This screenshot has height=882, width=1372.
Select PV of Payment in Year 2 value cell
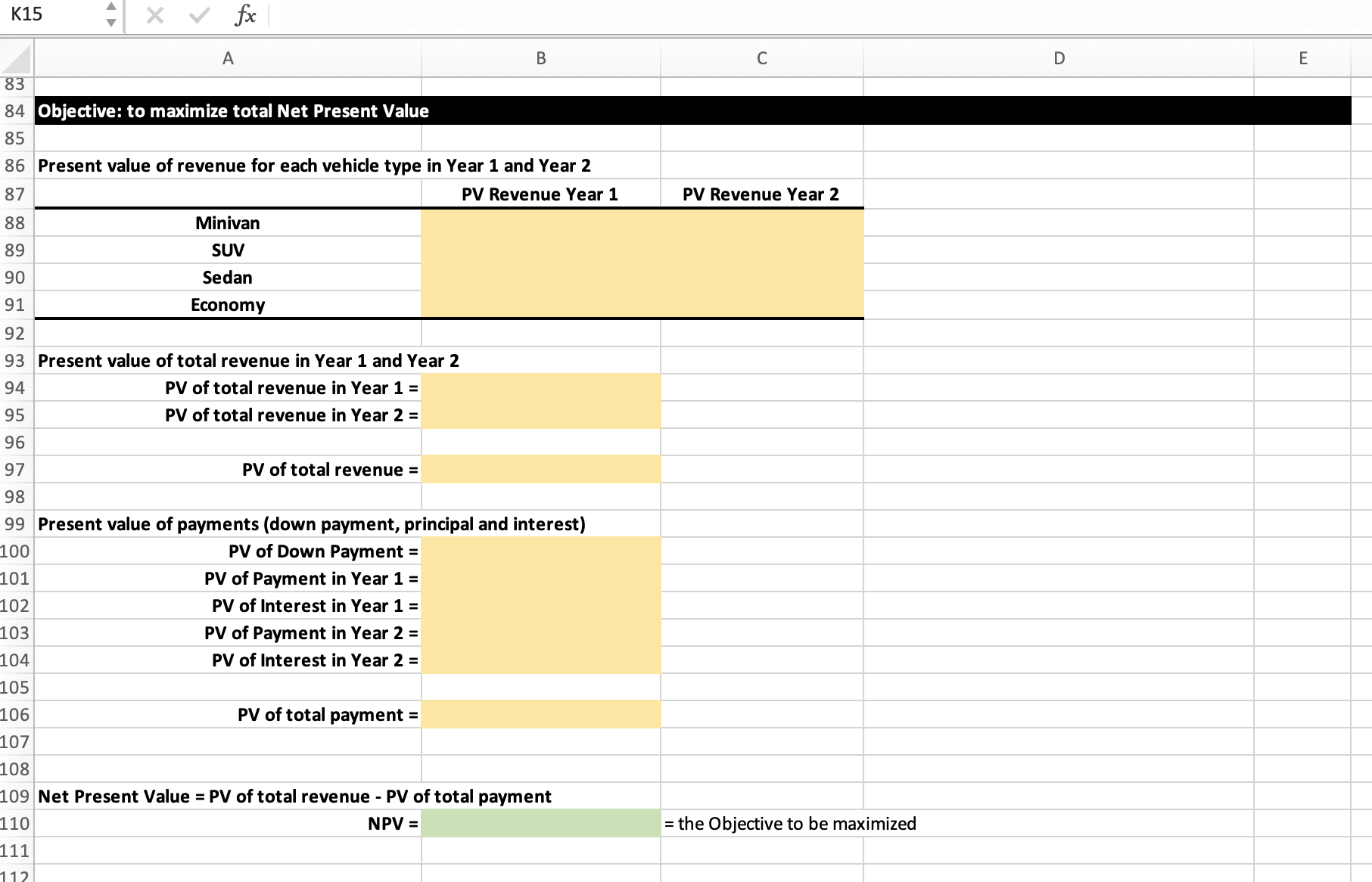pos(541,633)
